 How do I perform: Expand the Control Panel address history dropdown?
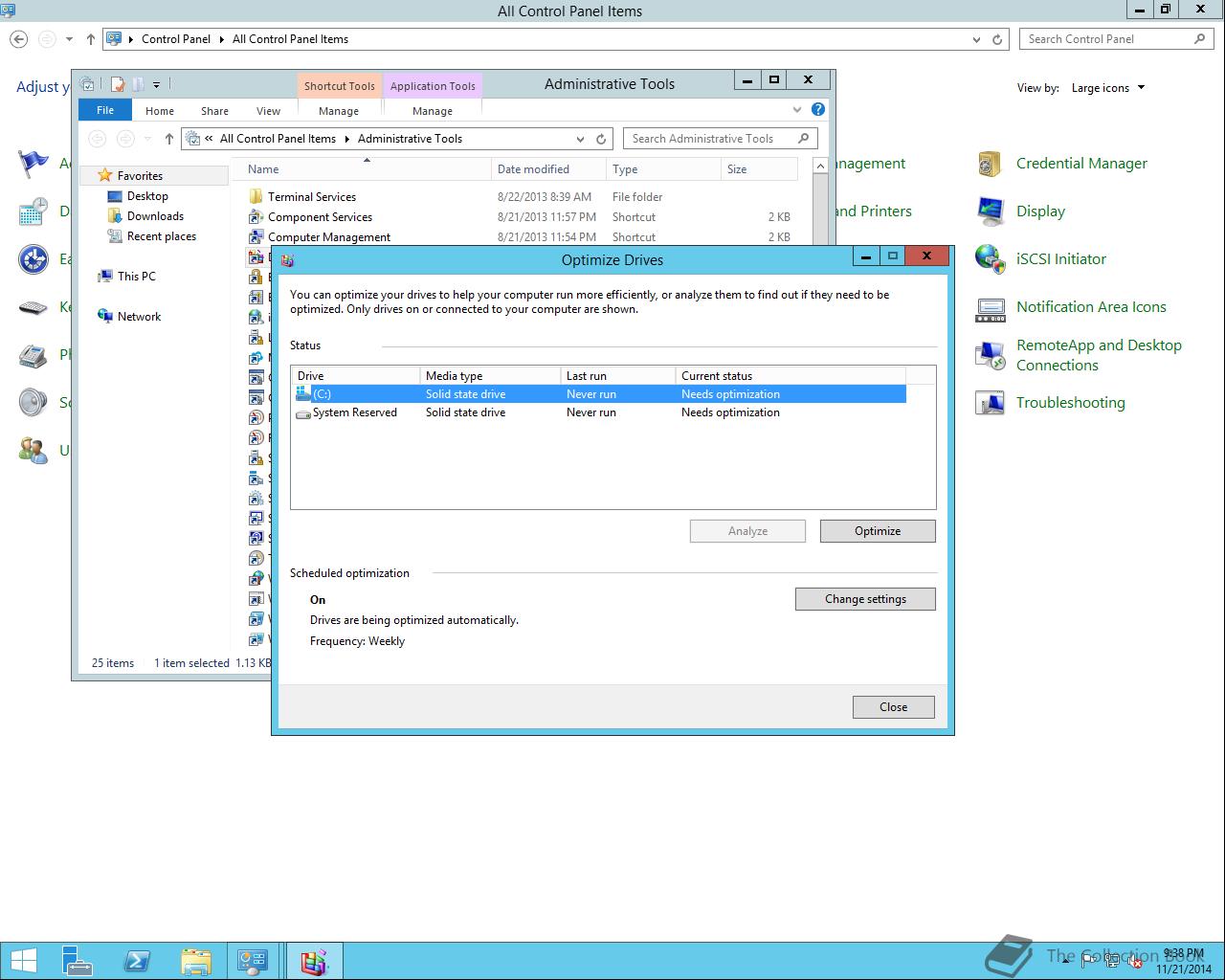pos(976,39)
